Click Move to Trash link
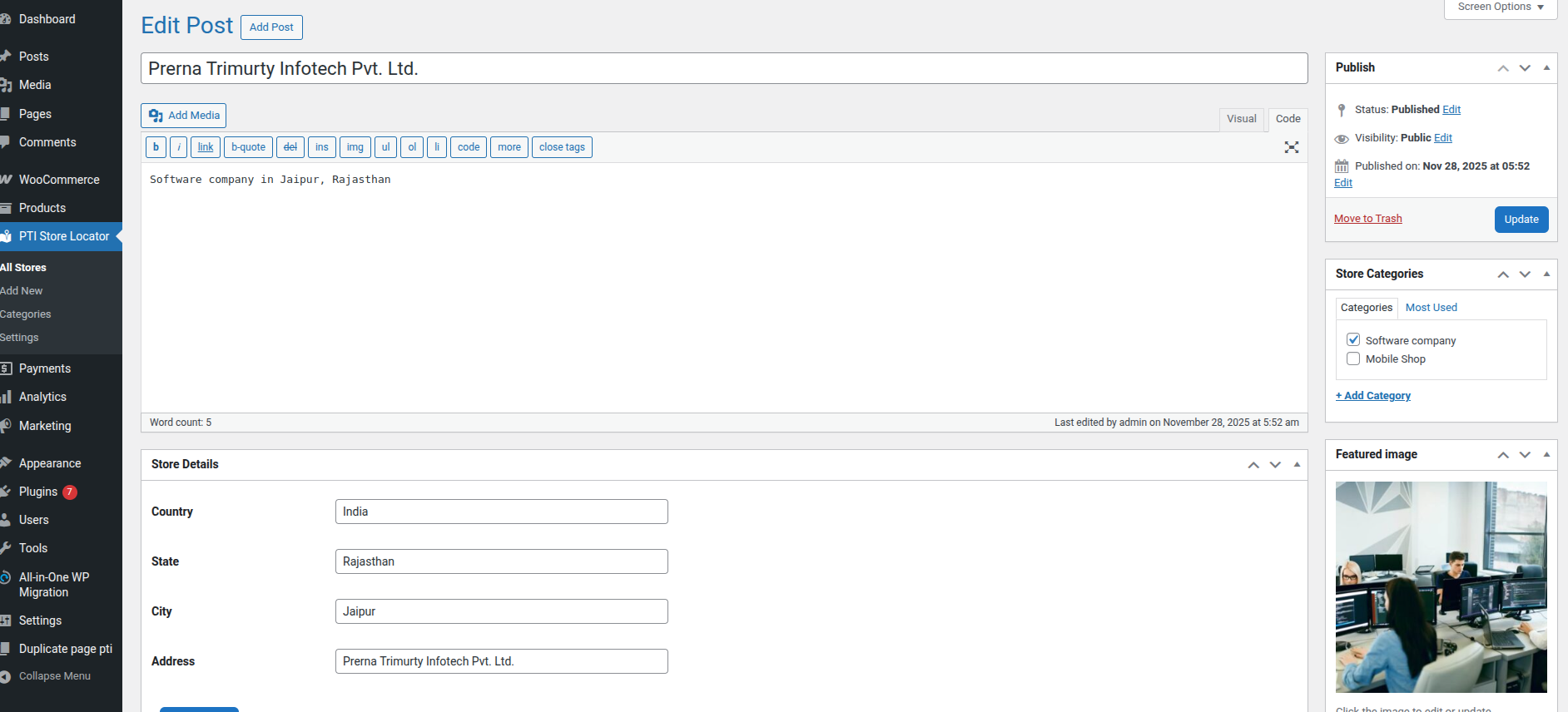This screenshot has width=1568, height=712. tap(1368, 219)
